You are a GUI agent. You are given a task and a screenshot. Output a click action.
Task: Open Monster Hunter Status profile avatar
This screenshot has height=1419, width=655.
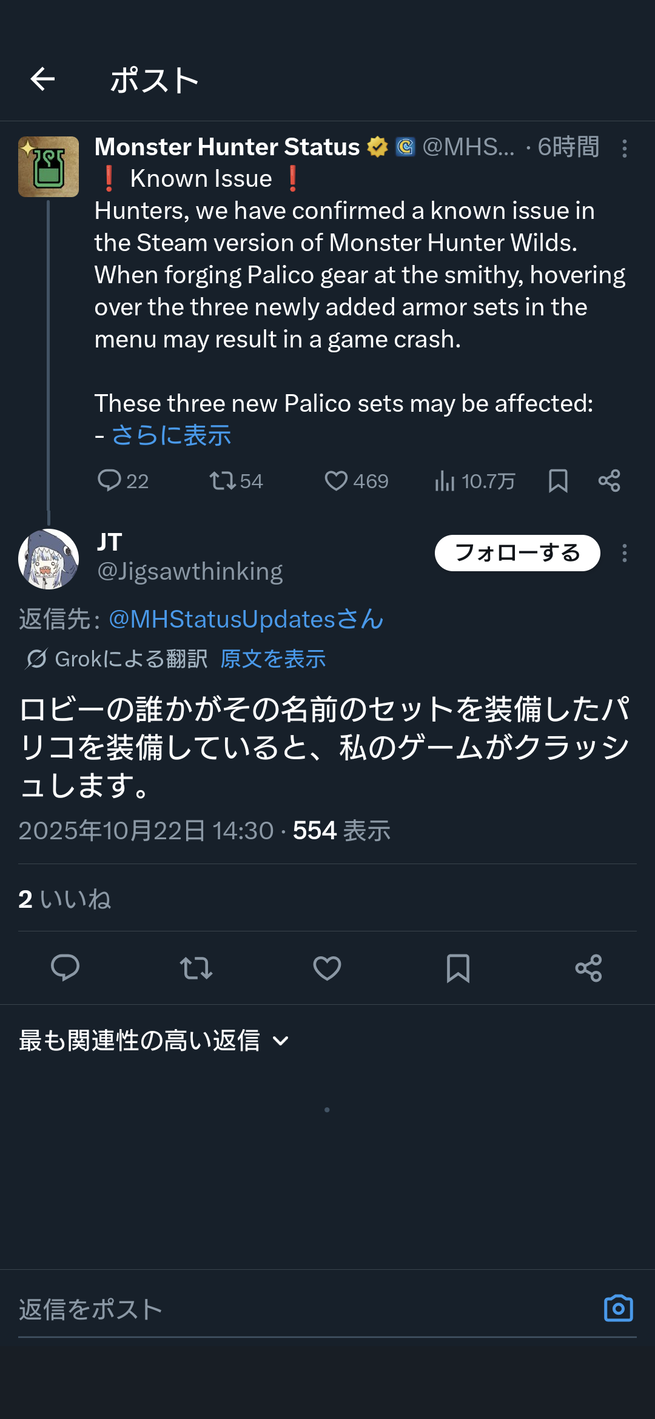pos(48,167)
